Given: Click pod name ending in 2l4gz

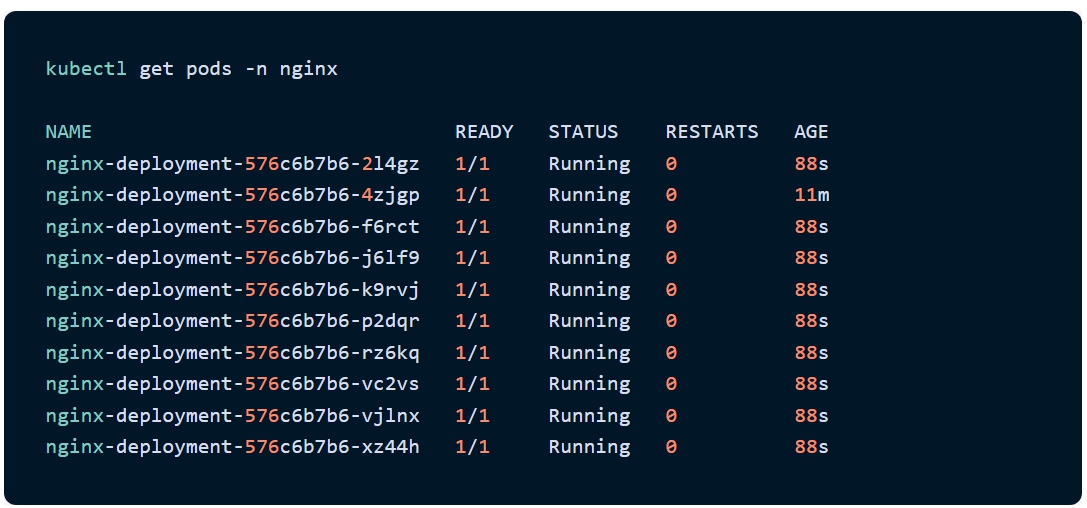Looking at the screenshot, I should [232, 163].
